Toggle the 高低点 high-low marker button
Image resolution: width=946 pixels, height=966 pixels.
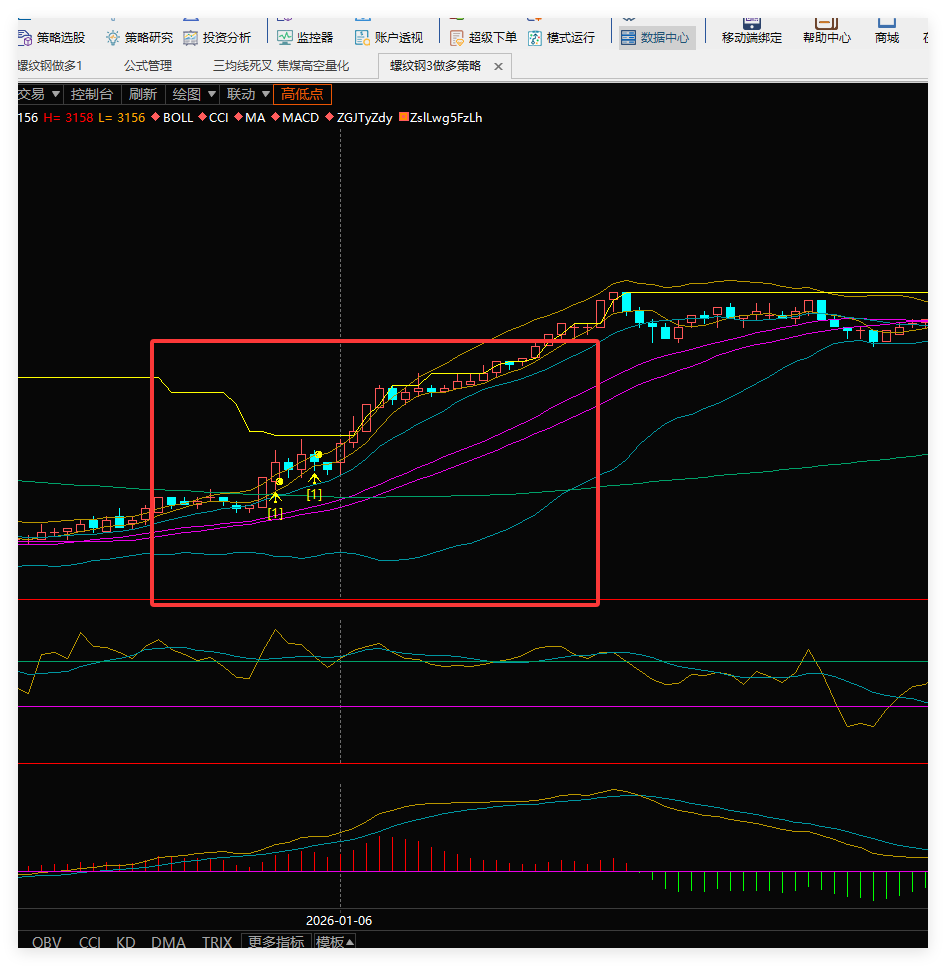[301, 94]
